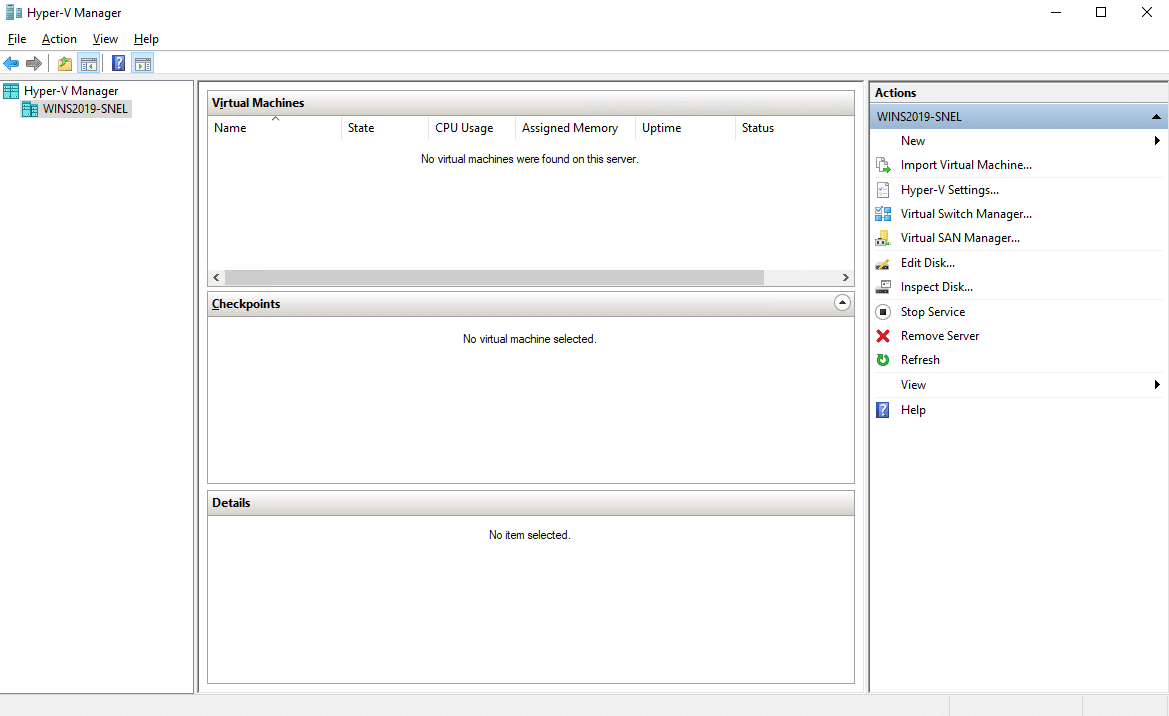The image size is (1169, 716).
Task: Choose Inspect Disk... action
Action: 936,287
